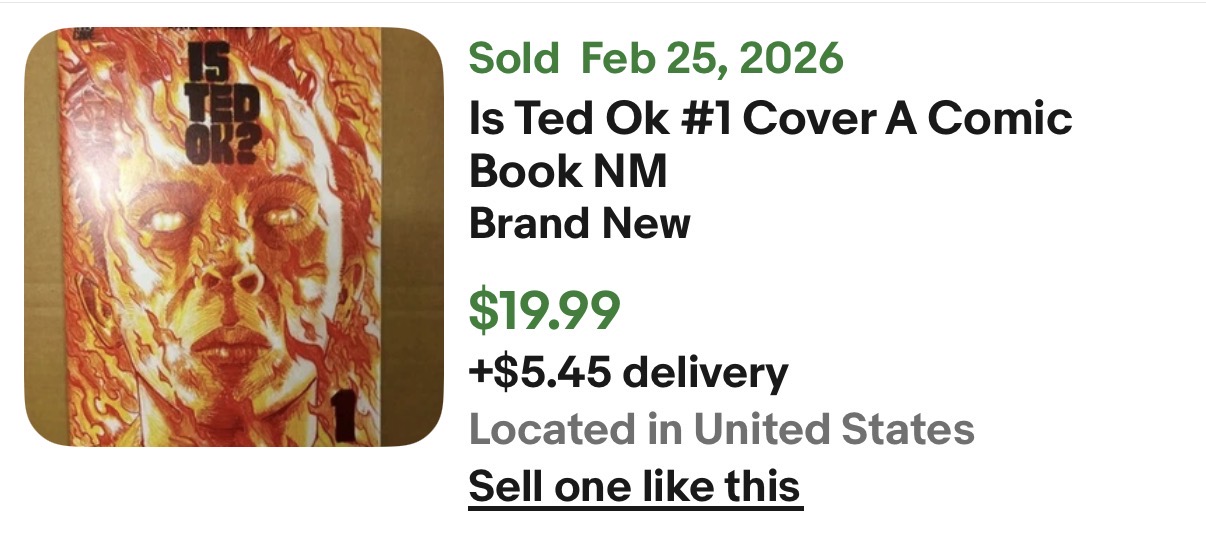This screenshot has height=545, width=1206.
Task: Click the Sell one like this link
Action: coord(635,487)
